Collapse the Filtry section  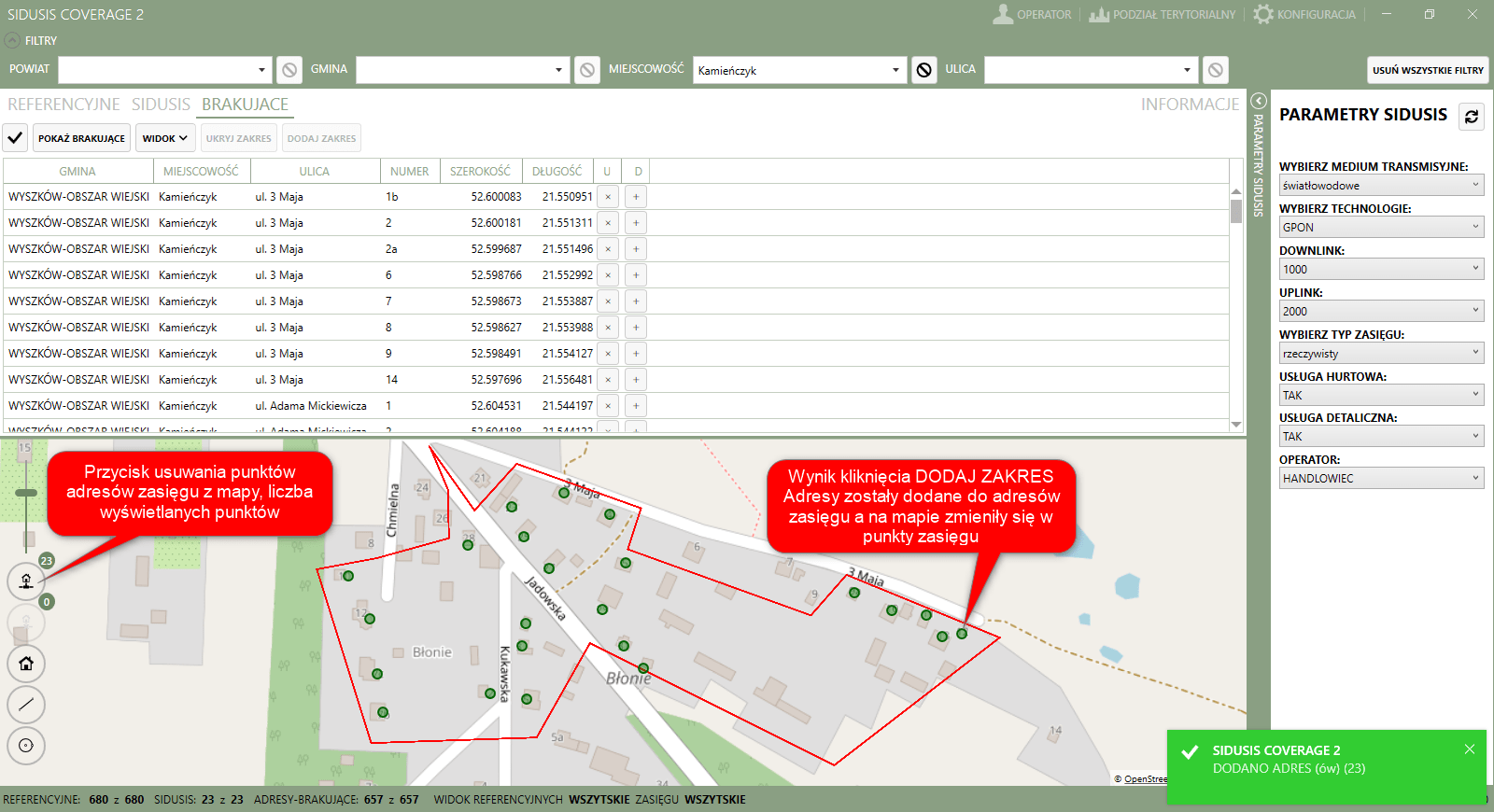pyautogui.click(x=12, y=41)
